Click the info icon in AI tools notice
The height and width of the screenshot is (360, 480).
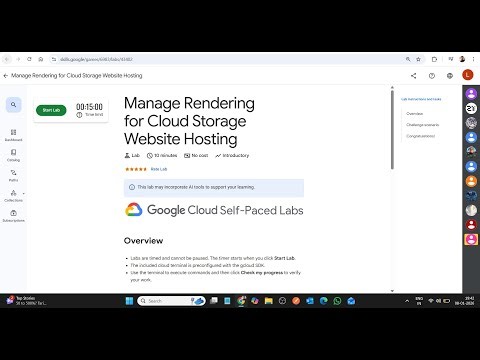pos(132,187)
